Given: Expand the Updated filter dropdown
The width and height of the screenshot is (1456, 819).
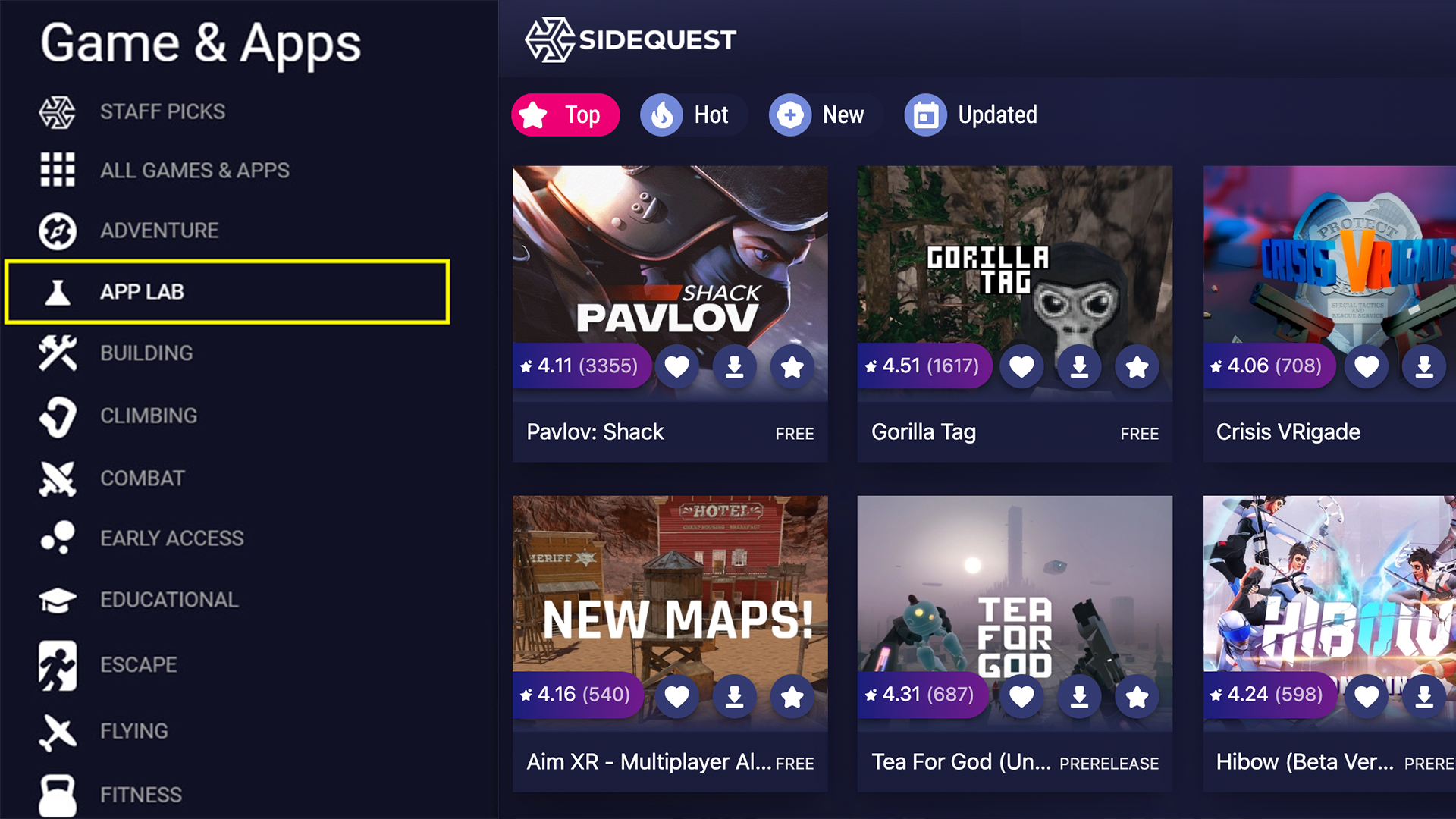Looking at the screenshot, I should point(970,115).
